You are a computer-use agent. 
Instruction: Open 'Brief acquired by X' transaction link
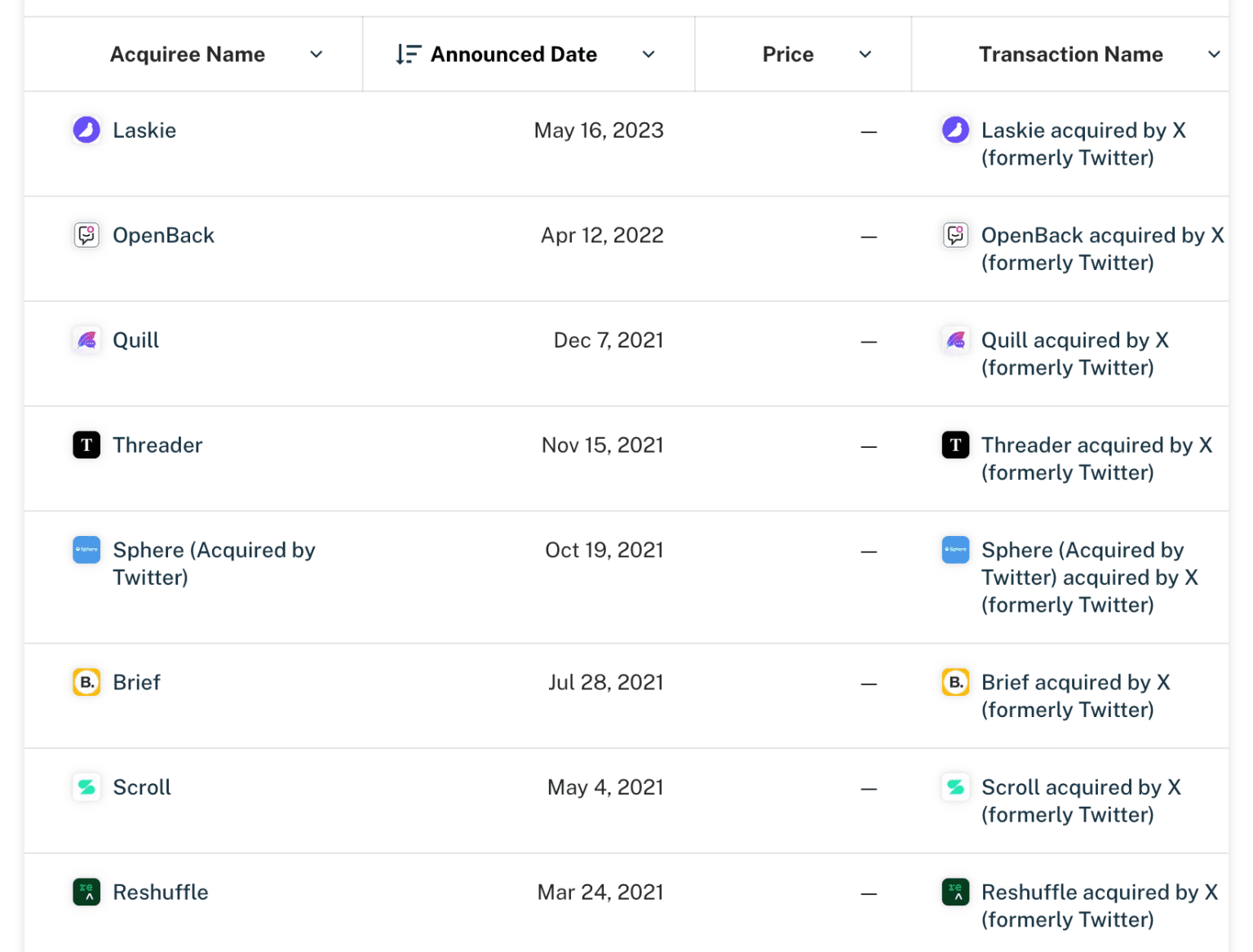(1076, 696)
